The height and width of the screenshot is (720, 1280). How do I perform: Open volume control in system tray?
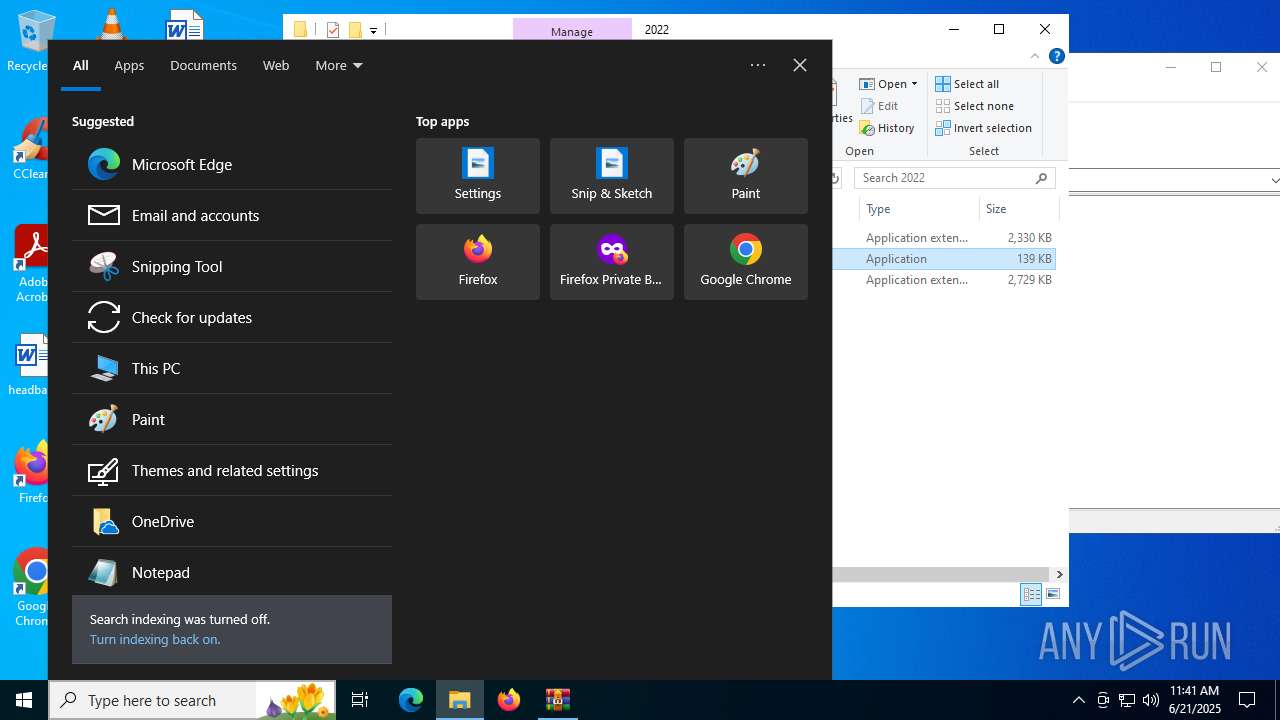[x=1151, y=700]
